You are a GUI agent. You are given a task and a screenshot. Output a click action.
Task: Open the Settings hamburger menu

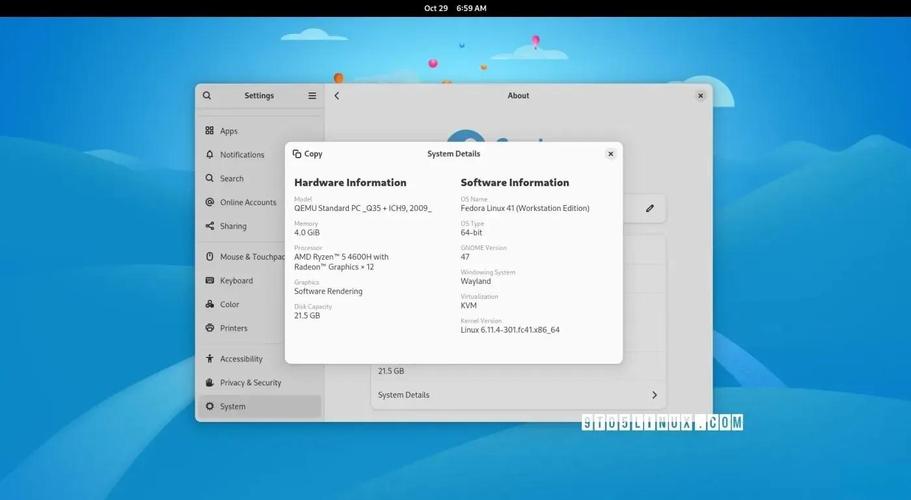(x=312, y=95)
